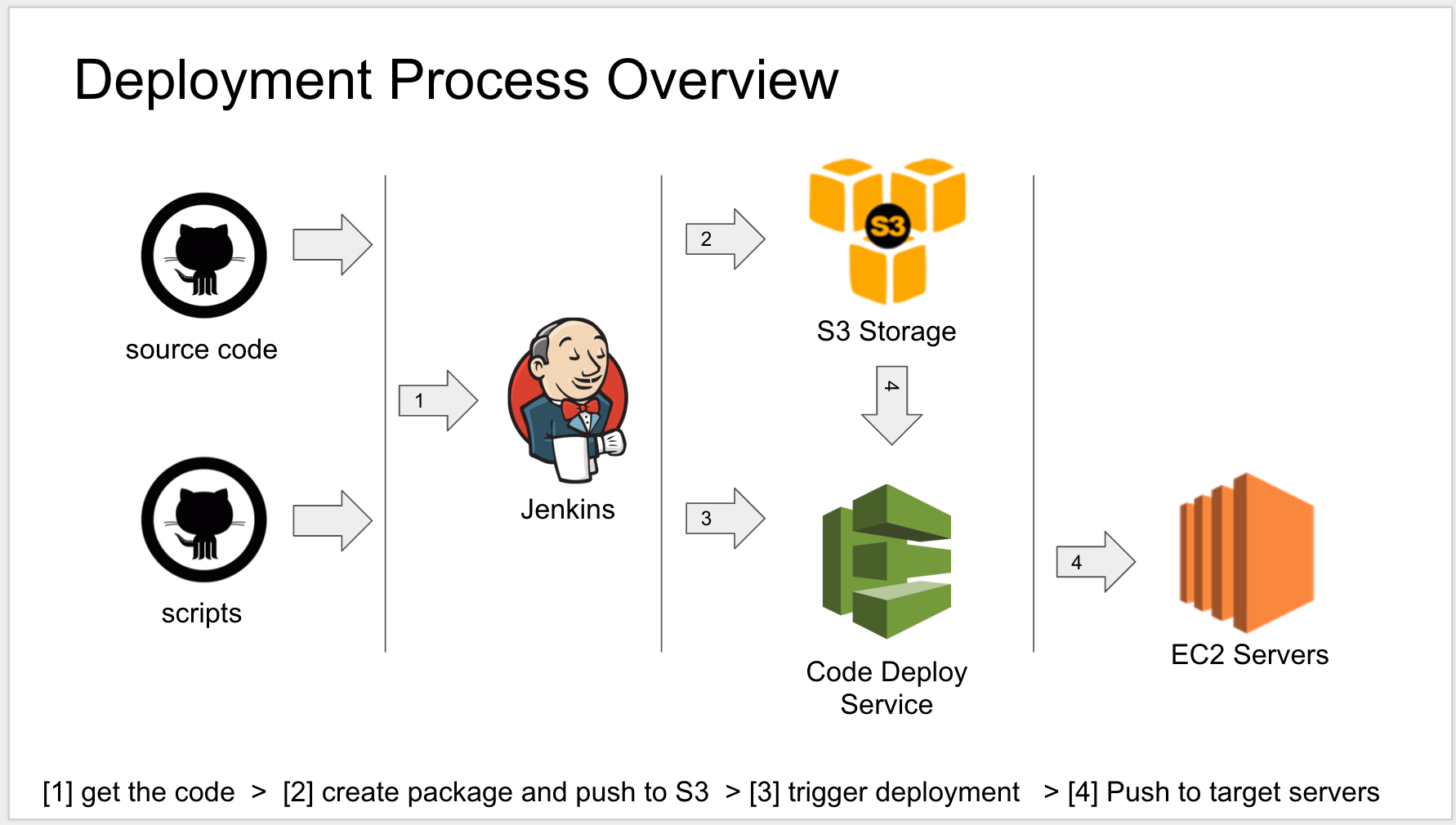This screenshot has width=1456, height=825.
Task: Click the unlabeled arrow beside source code icon
Action: tap(333, 244)
